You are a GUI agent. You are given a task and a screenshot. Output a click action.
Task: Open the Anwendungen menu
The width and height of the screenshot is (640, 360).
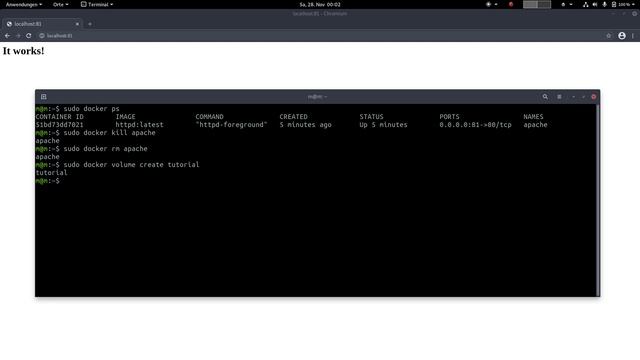(x=24, y=4)
